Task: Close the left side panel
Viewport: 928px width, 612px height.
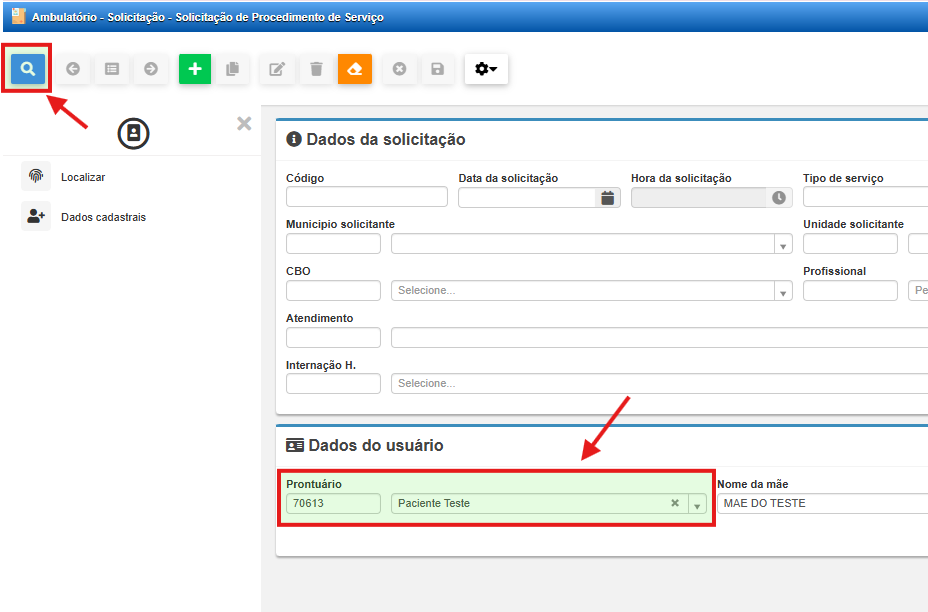Action: coord(244,124)
